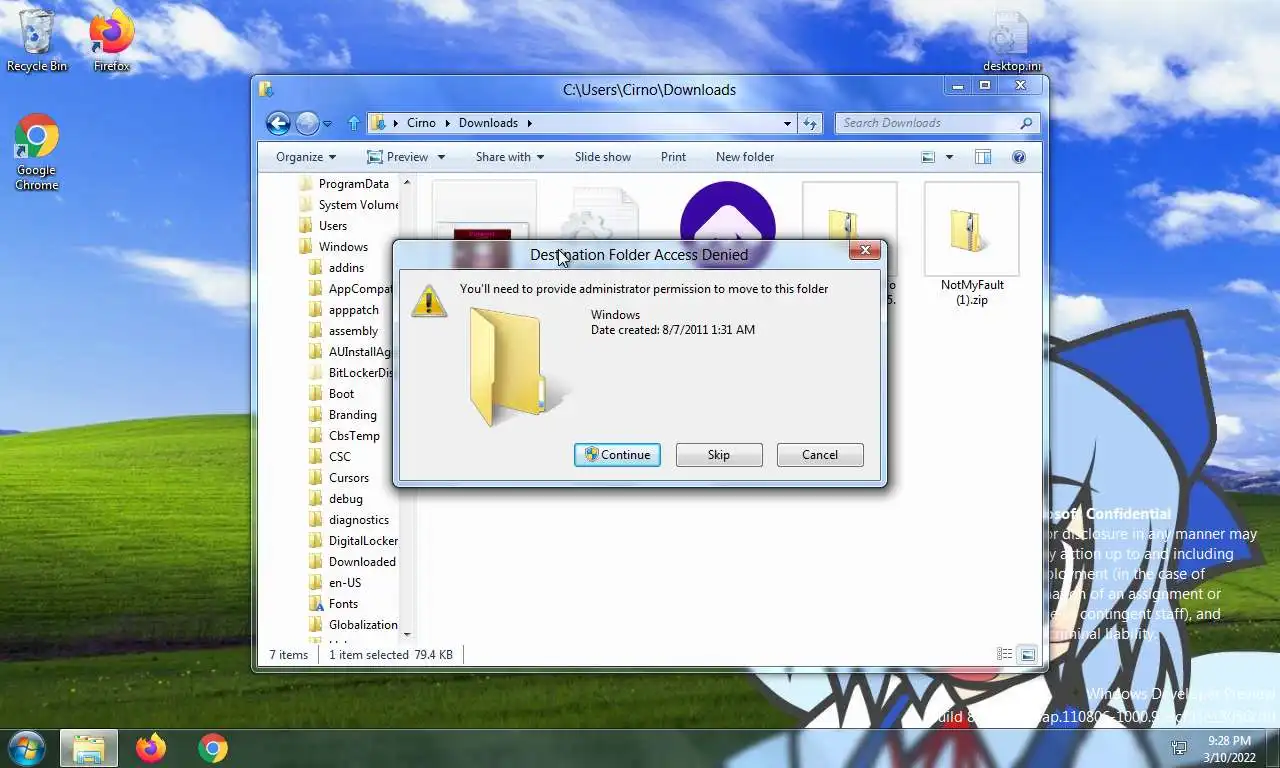1280x768 pixels.
Task: Open the Organize menu
Action: point(306,157)
